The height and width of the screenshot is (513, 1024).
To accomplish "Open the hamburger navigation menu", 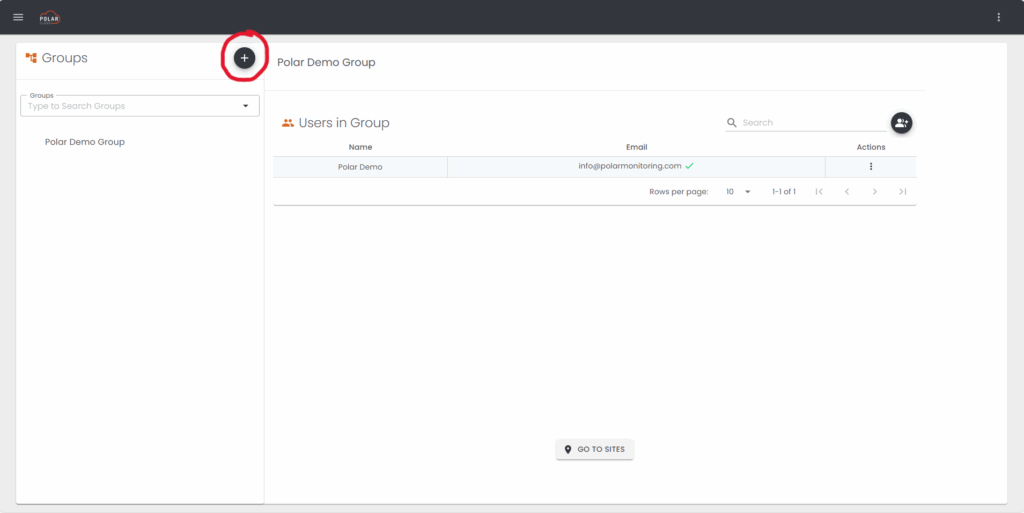I will coord(18,17).
